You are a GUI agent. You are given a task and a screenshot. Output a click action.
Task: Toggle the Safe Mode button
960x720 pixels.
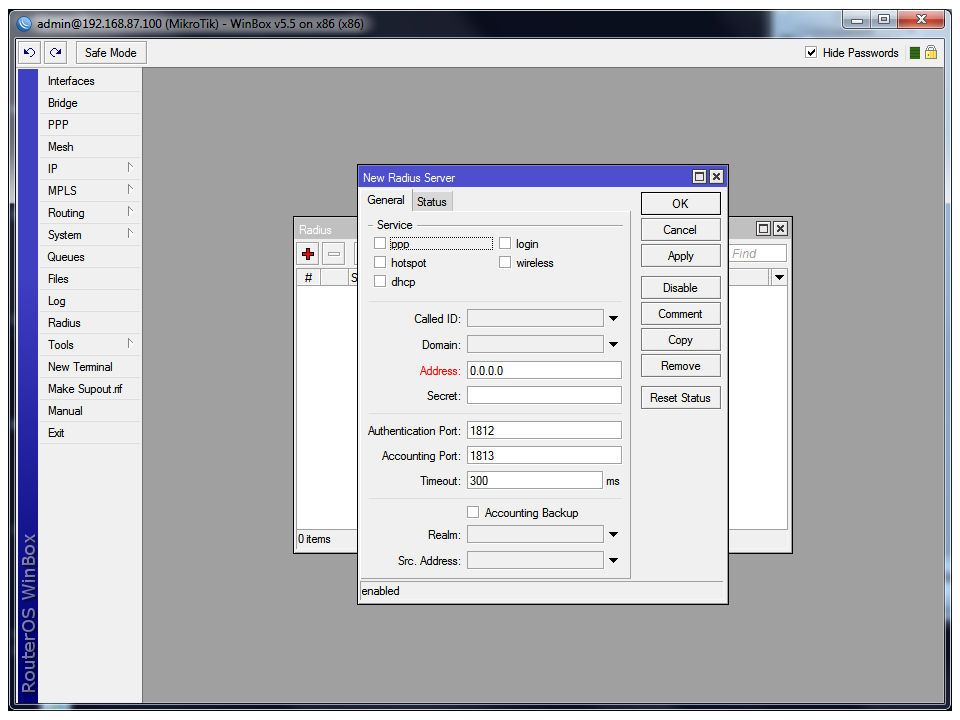(110, 53)
